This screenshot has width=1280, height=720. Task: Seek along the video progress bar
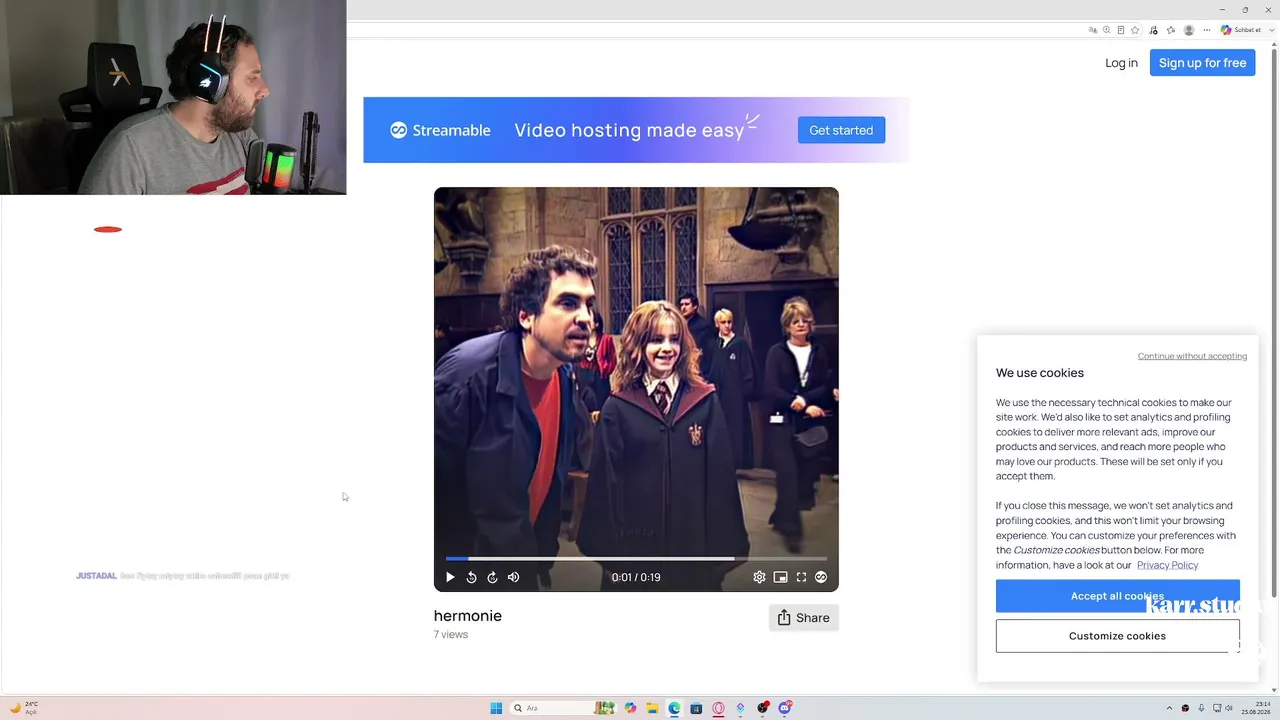pos(636,558)
